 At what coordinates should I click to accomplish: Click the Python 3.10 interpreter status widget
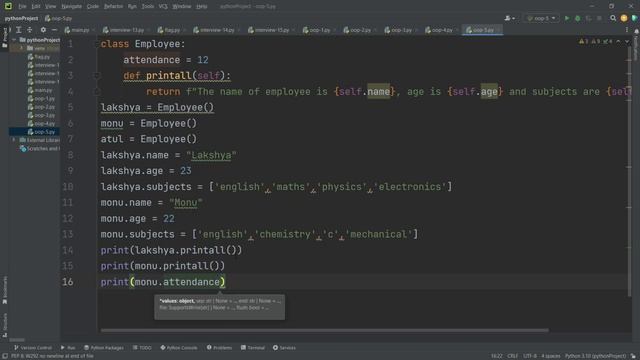(595, 356)
